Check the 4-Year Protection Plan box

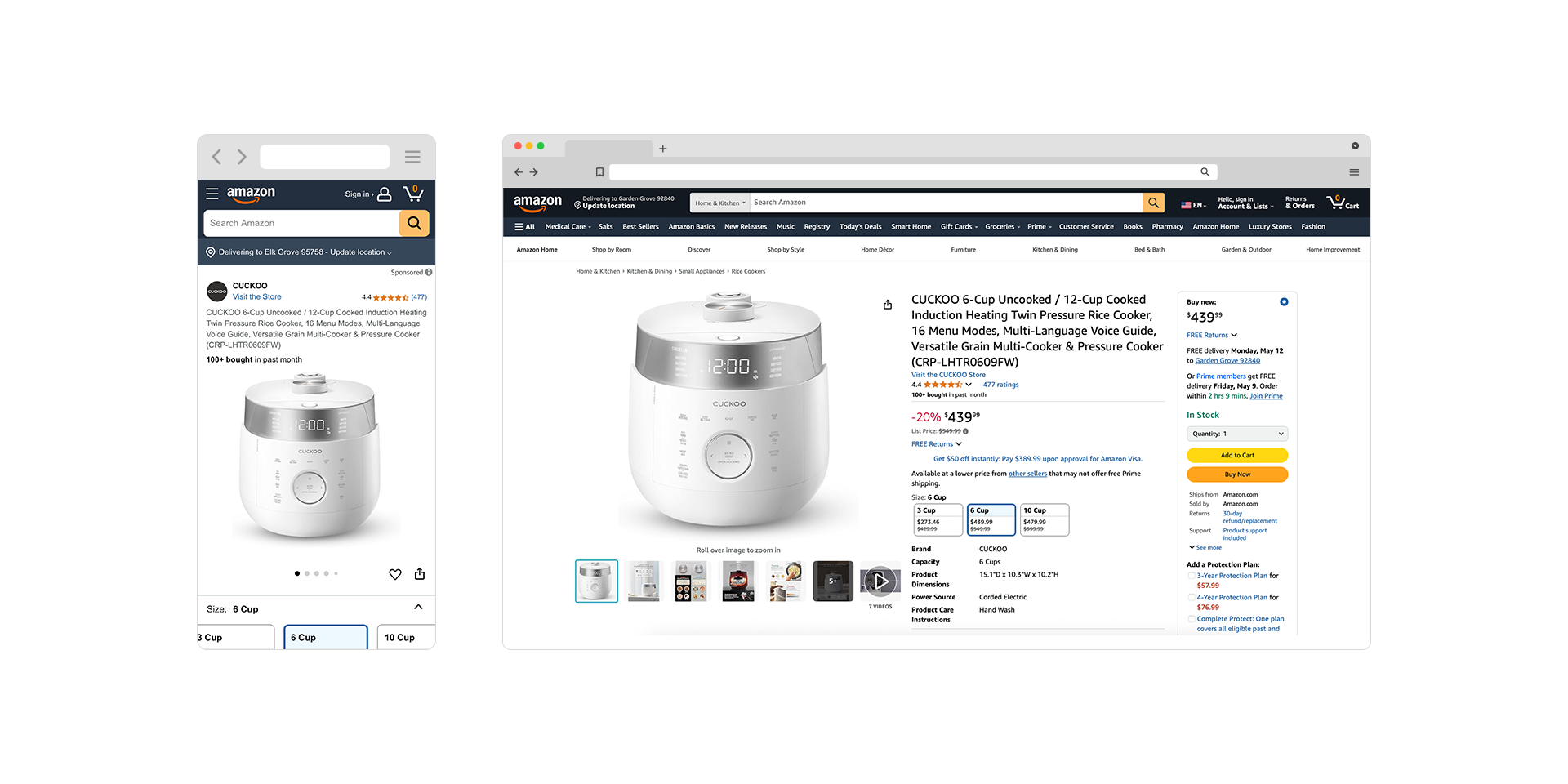click(1192, 598)
